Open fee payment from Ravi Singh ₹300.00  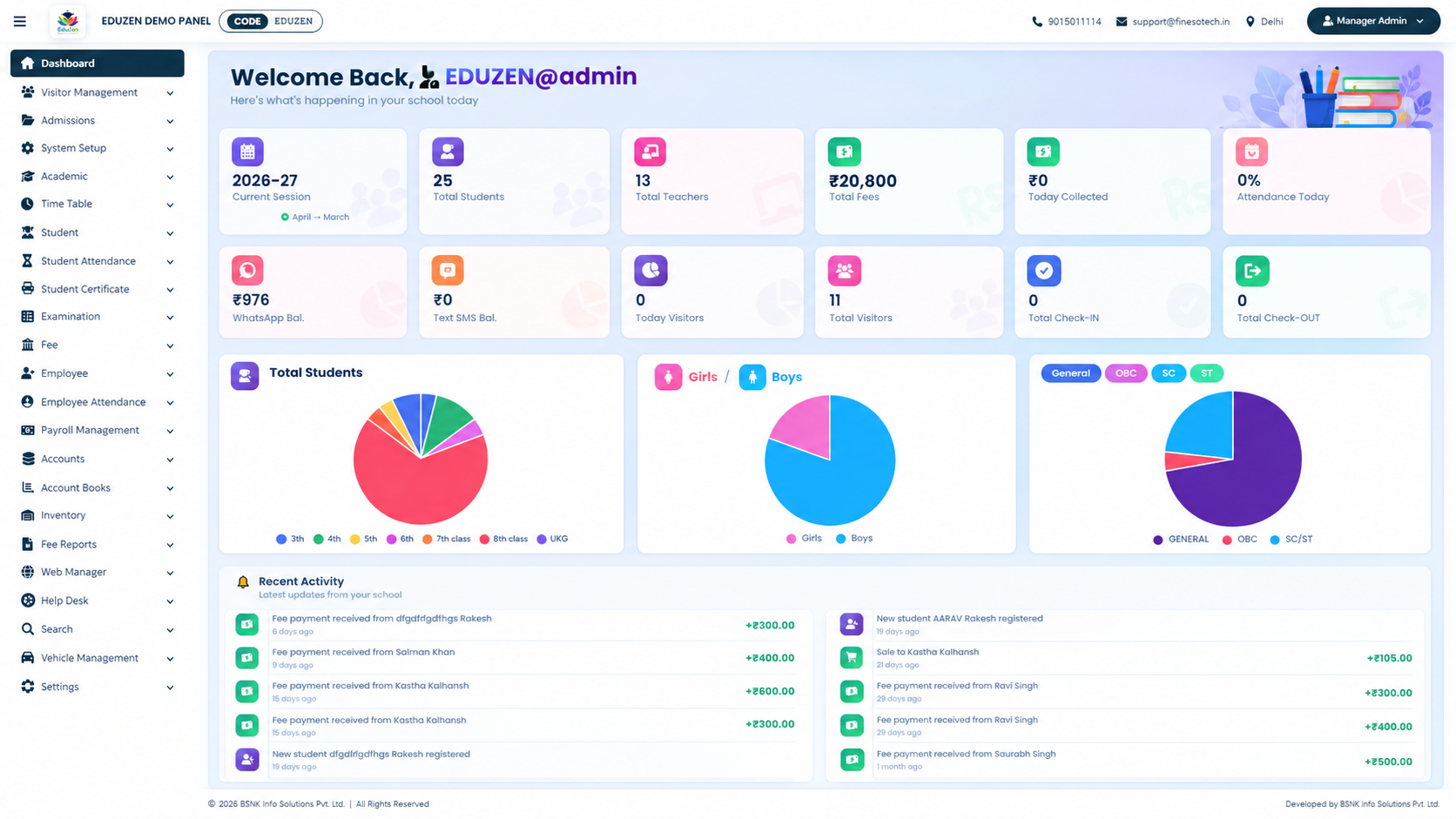click(x=1125, y=693)
